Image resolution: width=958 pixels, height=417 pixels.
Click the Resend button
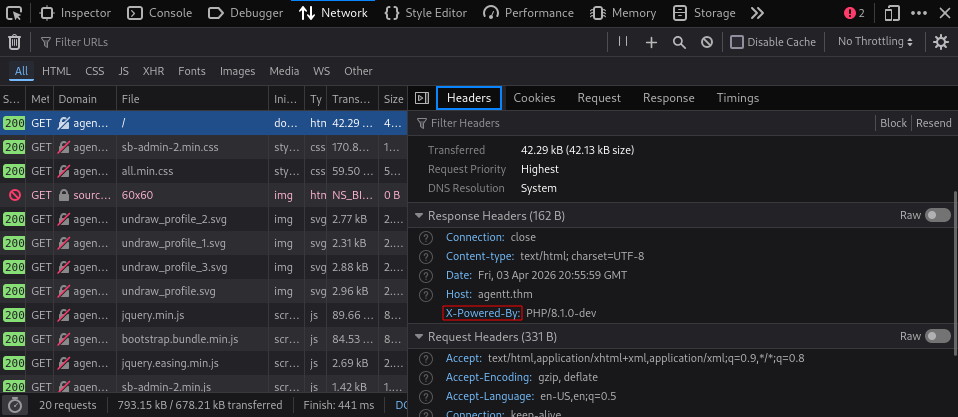(934, 123)
